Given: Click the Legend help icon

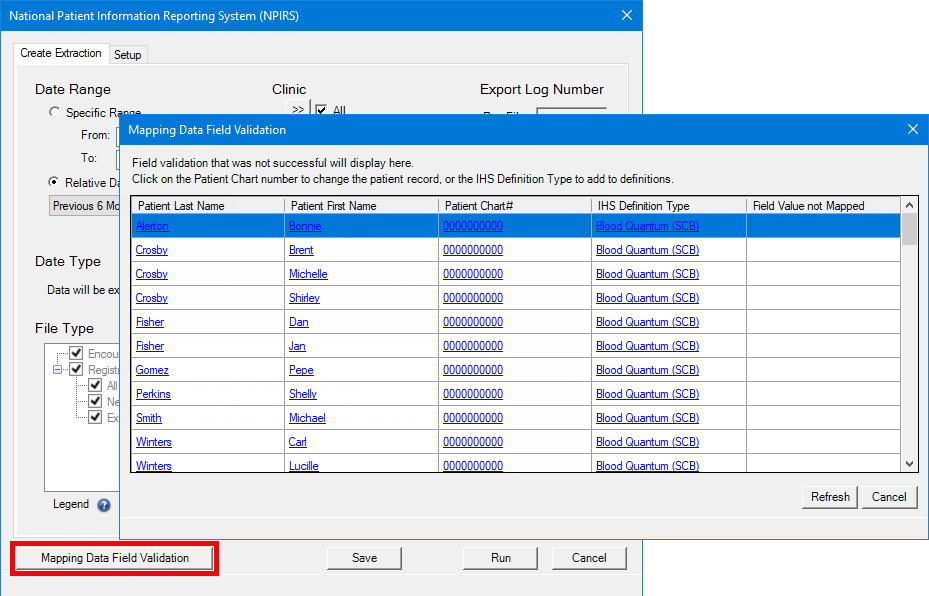Looking at the screenshot, I should click(x=104, y=505).
